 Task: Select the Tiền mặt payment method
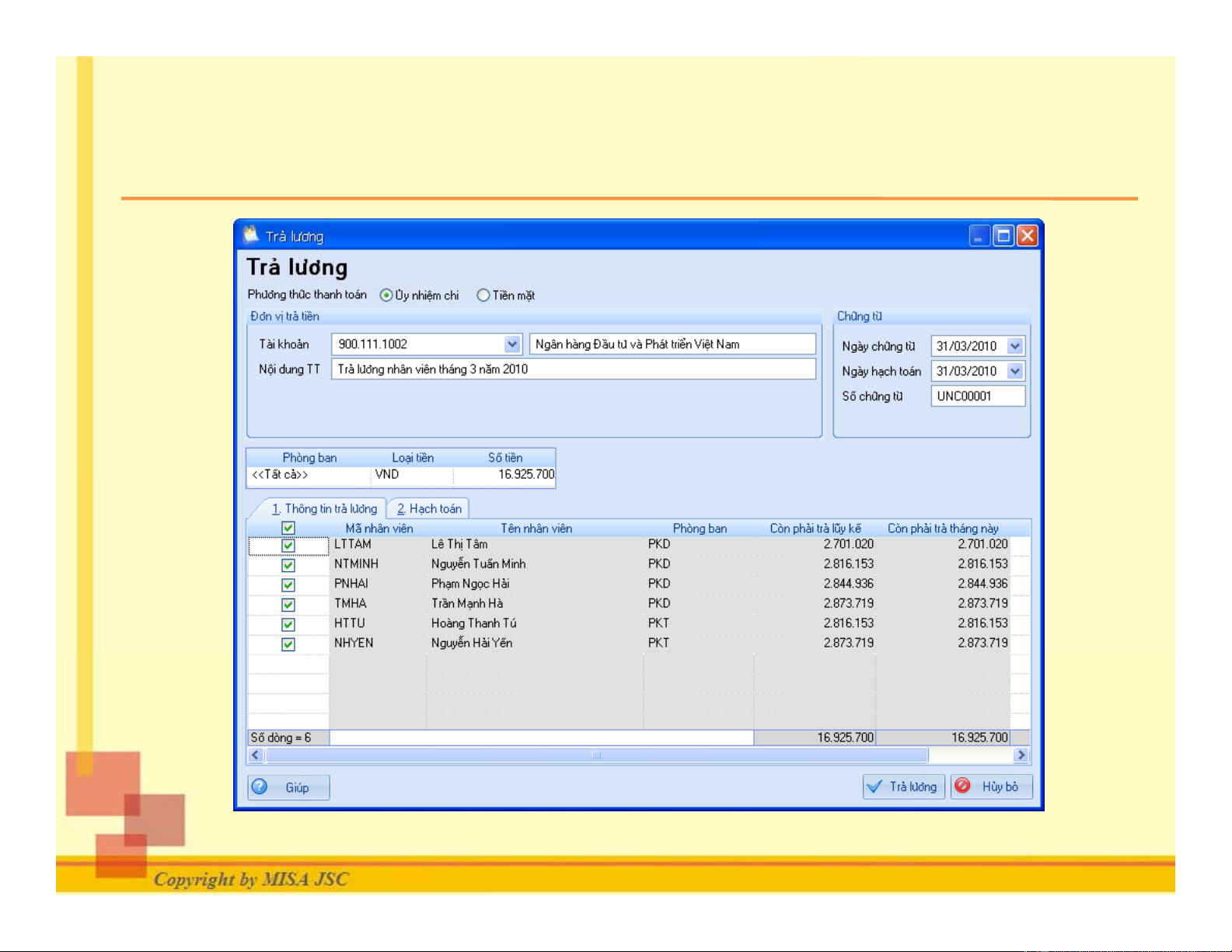(483, 295)
